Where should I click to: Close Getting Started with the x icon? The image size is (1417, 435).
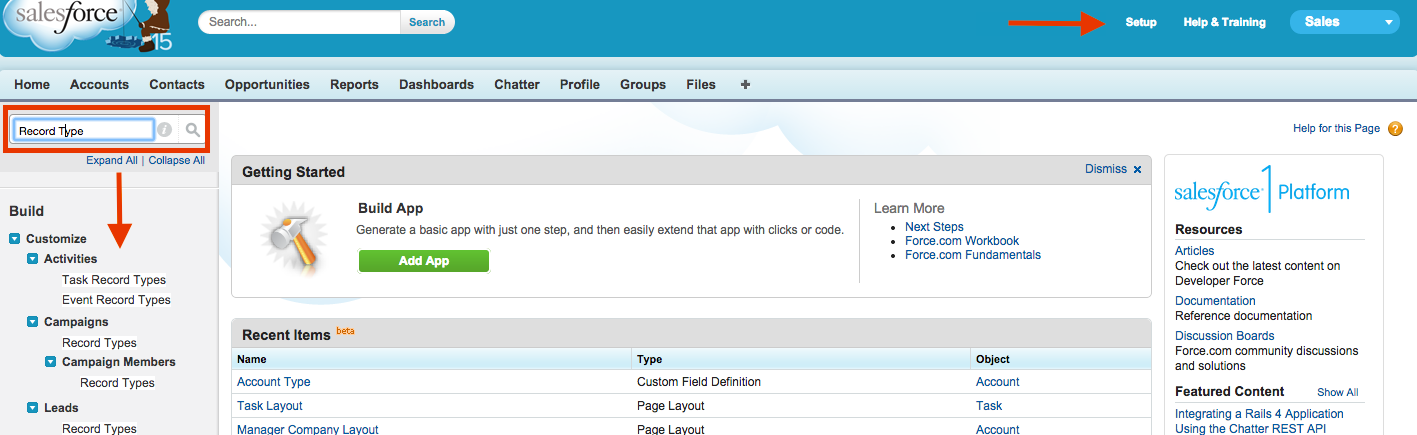(1137, 170)
